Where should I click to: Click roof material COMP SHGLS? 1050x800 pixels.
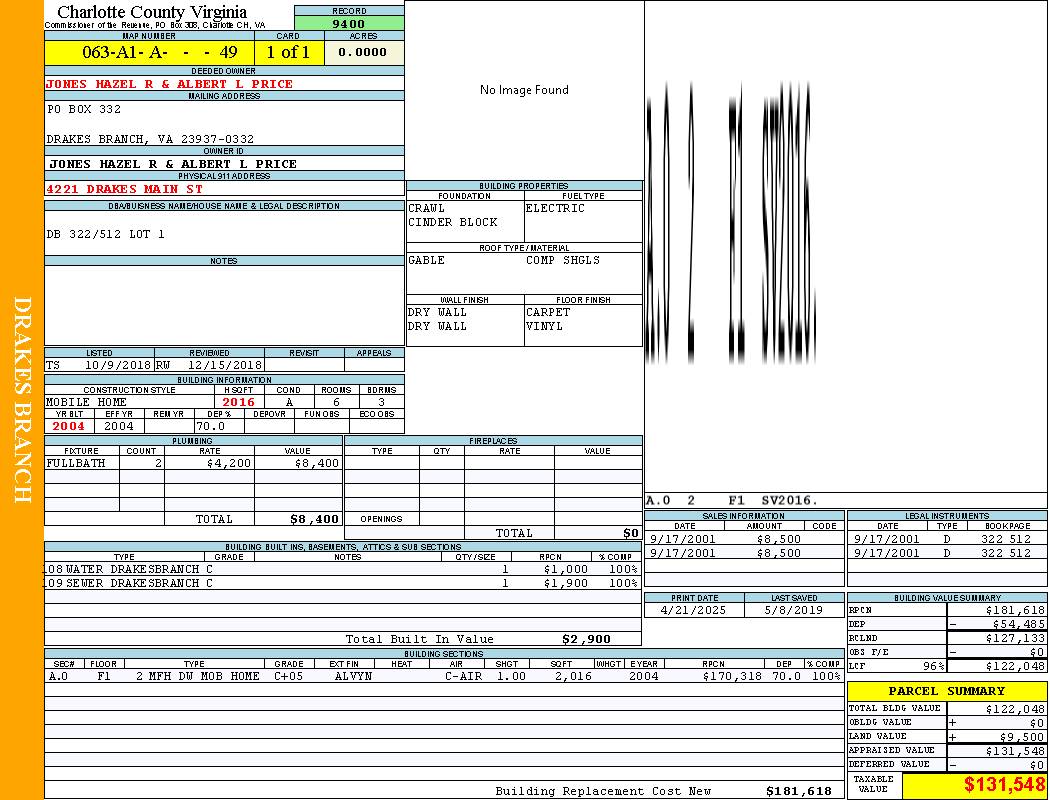click(562, 260)
